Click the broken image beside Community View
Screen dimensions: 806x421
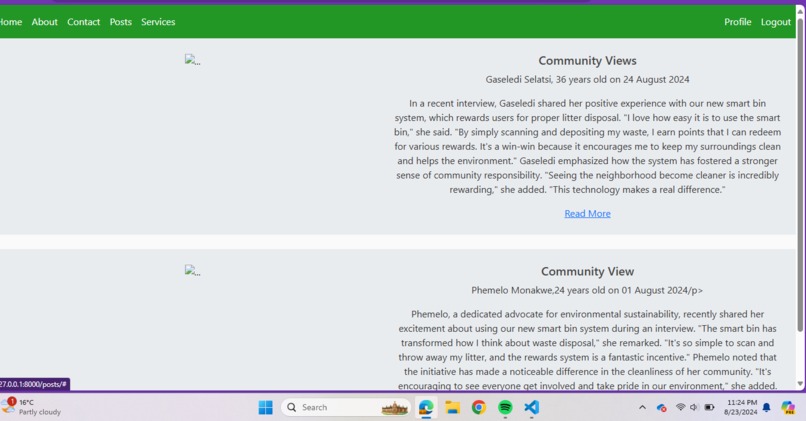pos(192,271)
